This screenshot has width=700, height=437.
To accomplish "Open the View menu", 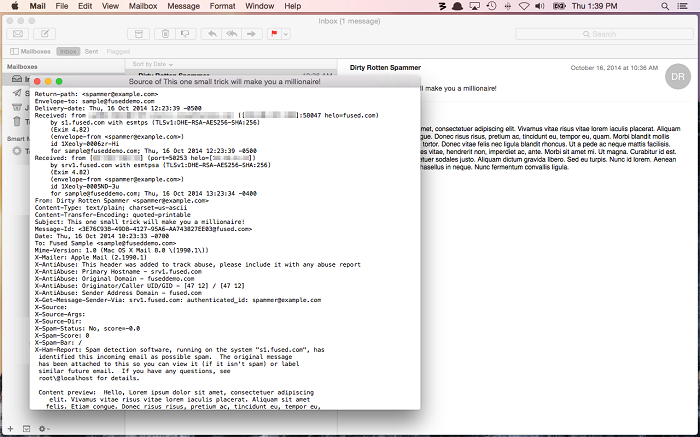I will coord(110,6).
